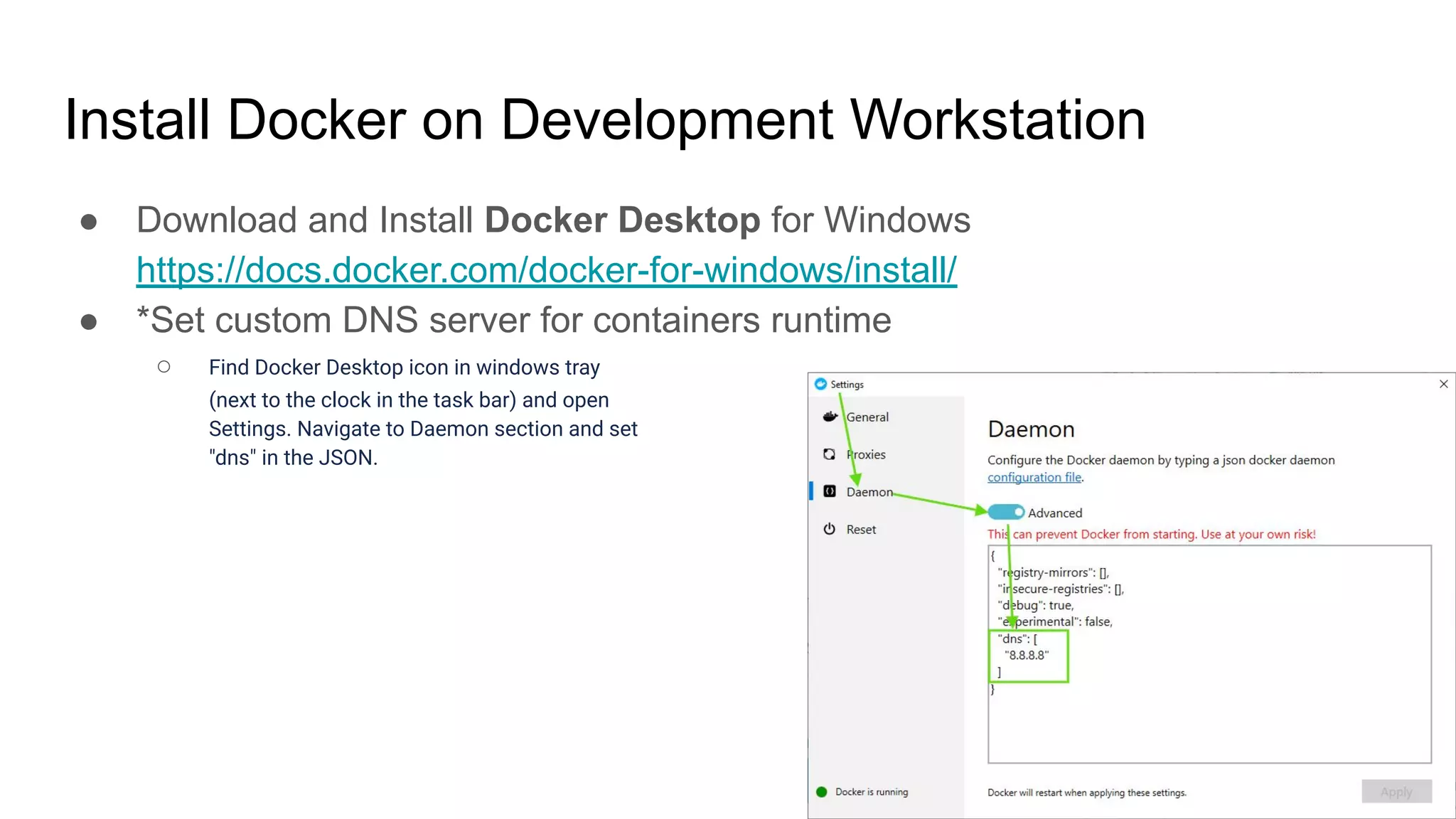The width and height of the screenshot is (1456, 819).
Task: Click the Docker whale icon beside General
Action: pyautogui.click(x=830, y=417)
